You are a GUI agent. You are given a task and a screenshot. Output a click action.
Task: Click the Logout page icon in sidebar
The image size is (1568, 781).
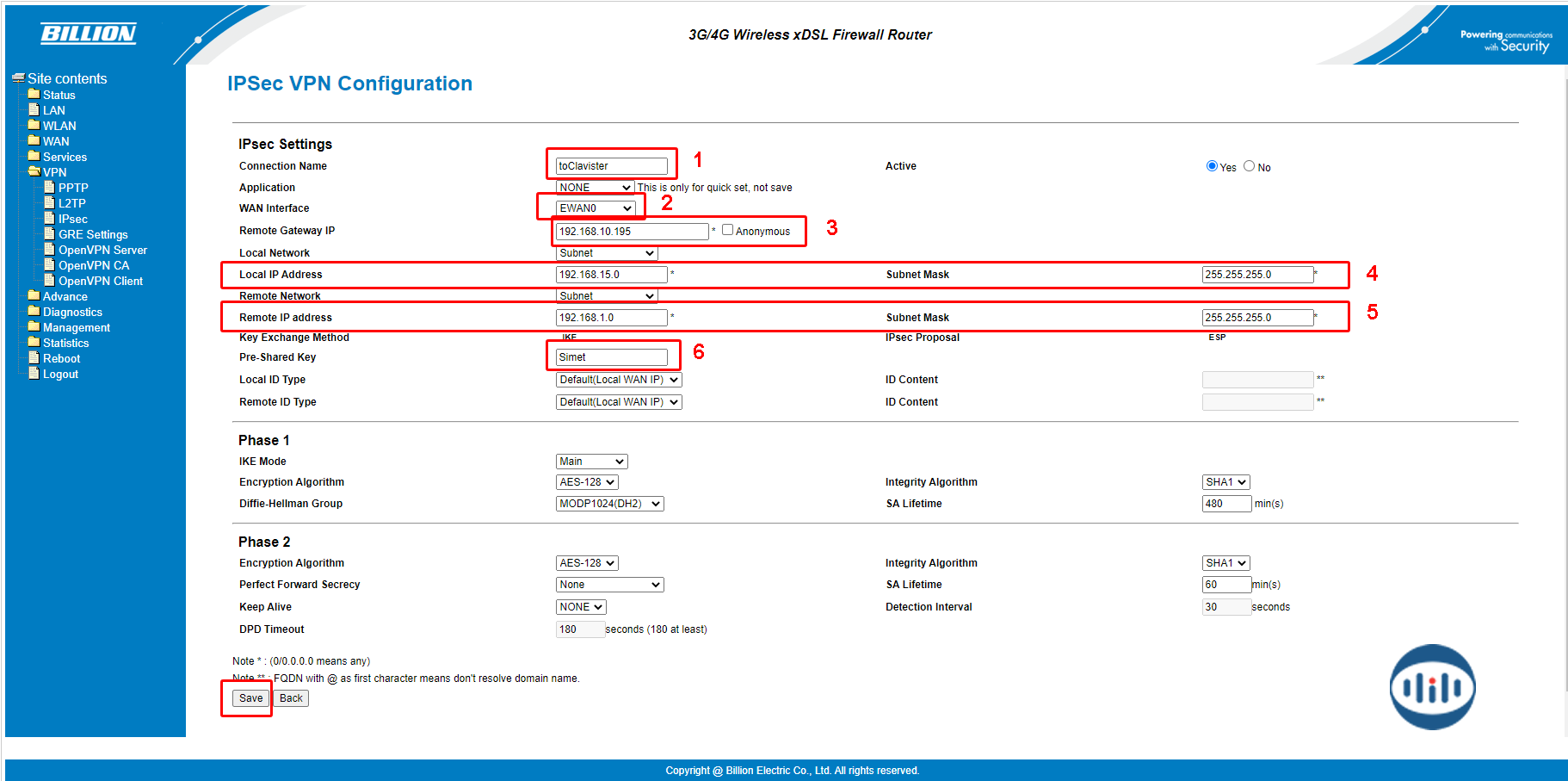coord(34,373)
